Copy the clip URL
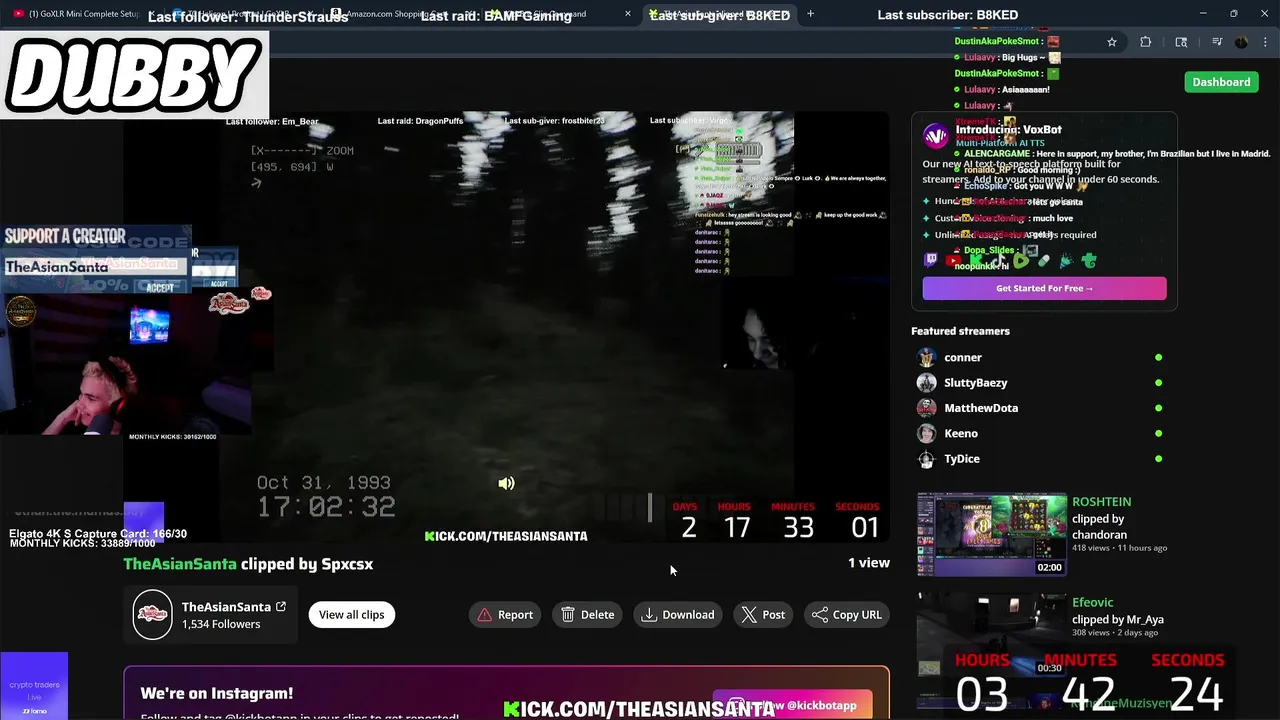1280x720 pixels. coord(847,615)
